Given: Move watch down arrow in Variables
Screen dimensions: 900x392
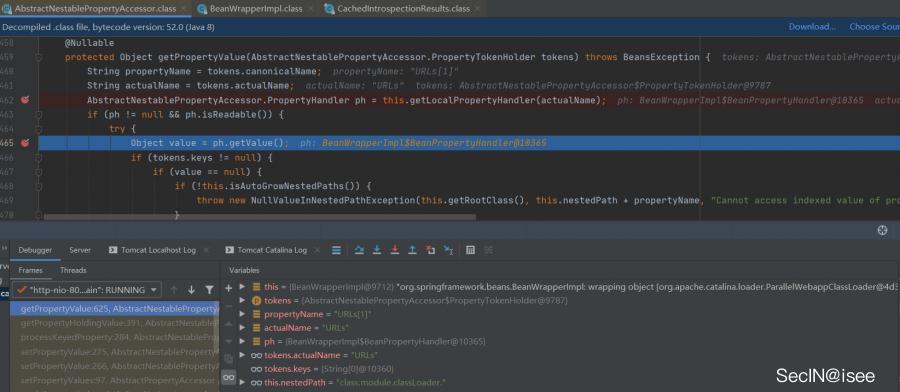Looking at the screenshot, I should (x=228, y=341).
